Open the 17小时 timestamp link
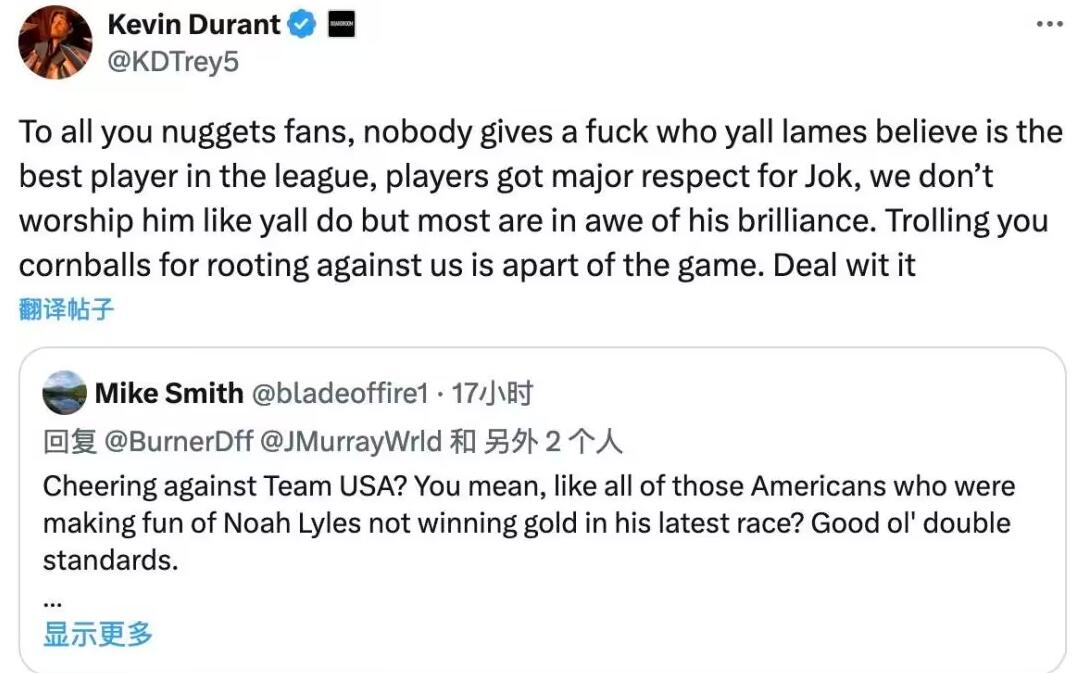 492,394
